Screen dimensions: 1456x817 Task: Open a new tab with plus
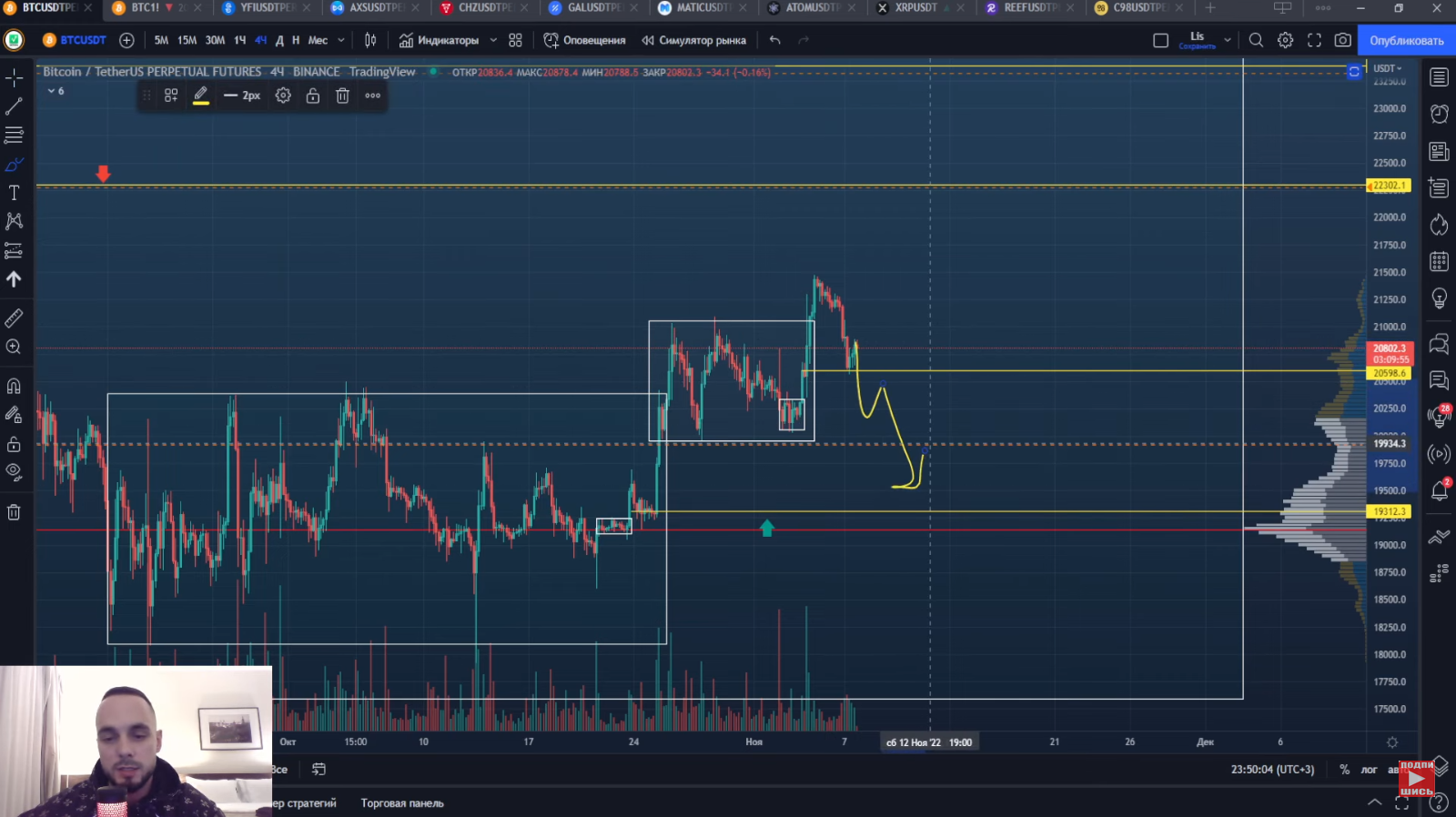pyautogui.click(x=1209, y=7)
